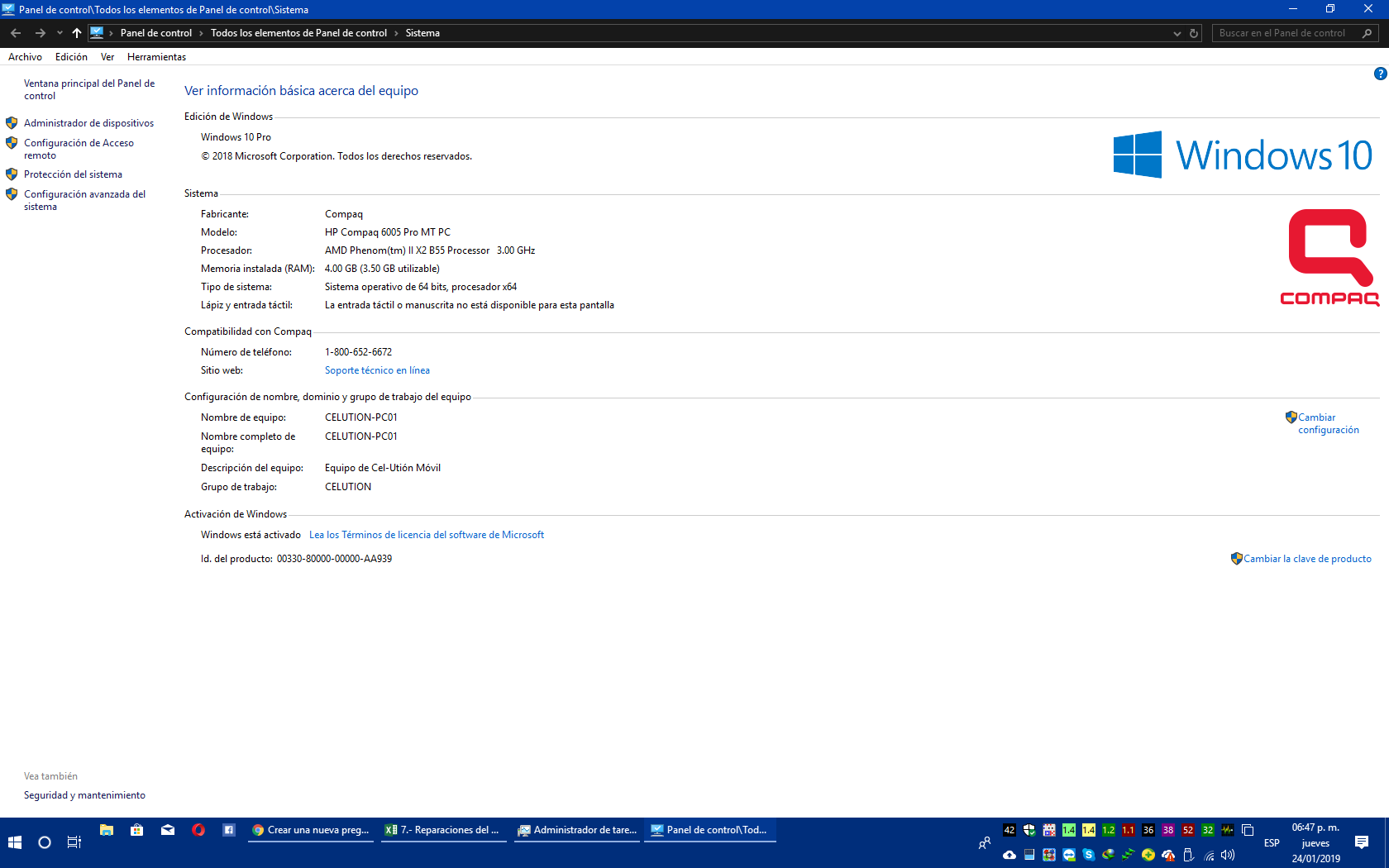Viewport: 1389px width, 868px height.
Task: Go up one level with up arrow
Action: point(77,33)
